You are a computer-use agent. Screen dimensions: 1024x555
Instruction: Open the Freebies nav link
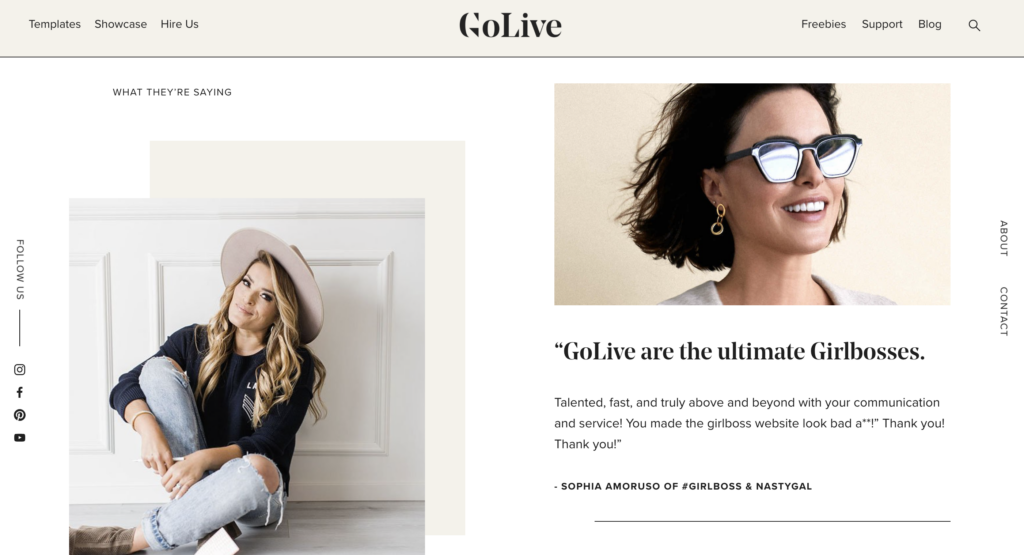point(824,24)
